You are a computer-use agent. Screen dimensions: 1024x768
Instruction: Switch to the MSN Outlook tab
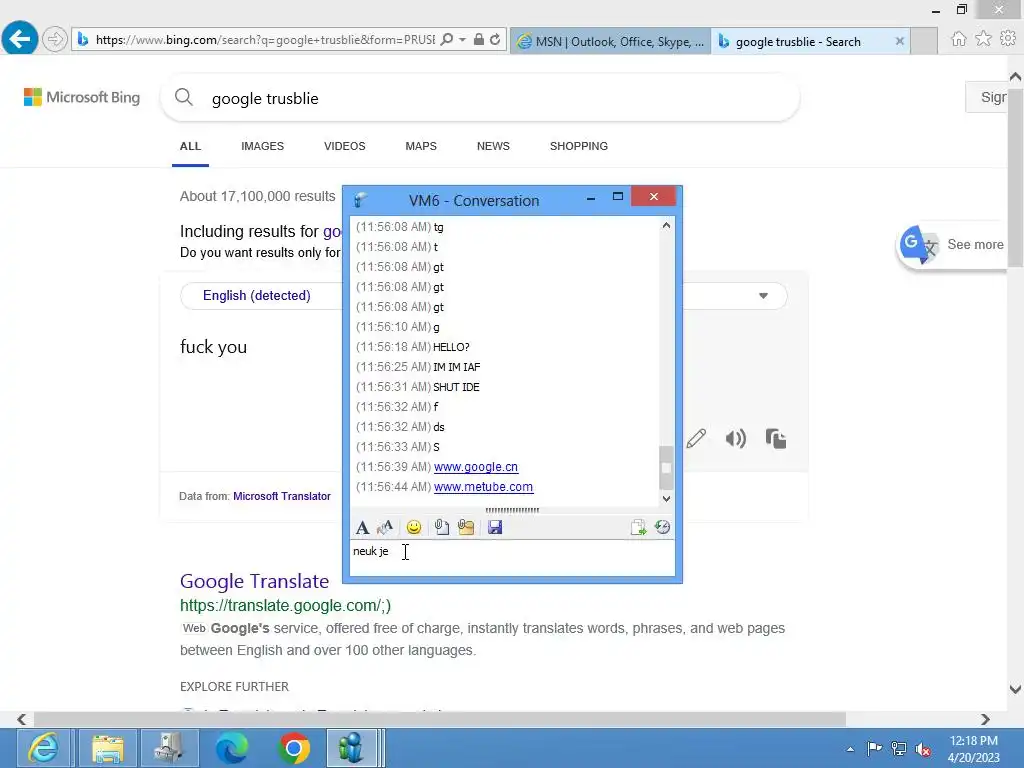click(x=611, y=41)
